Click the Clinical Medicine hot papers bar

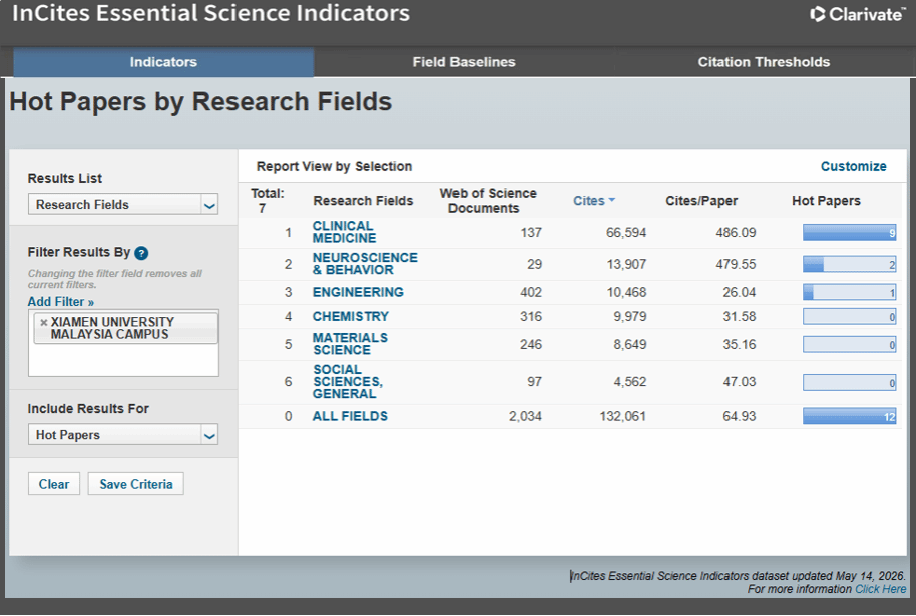pos(849,233)
